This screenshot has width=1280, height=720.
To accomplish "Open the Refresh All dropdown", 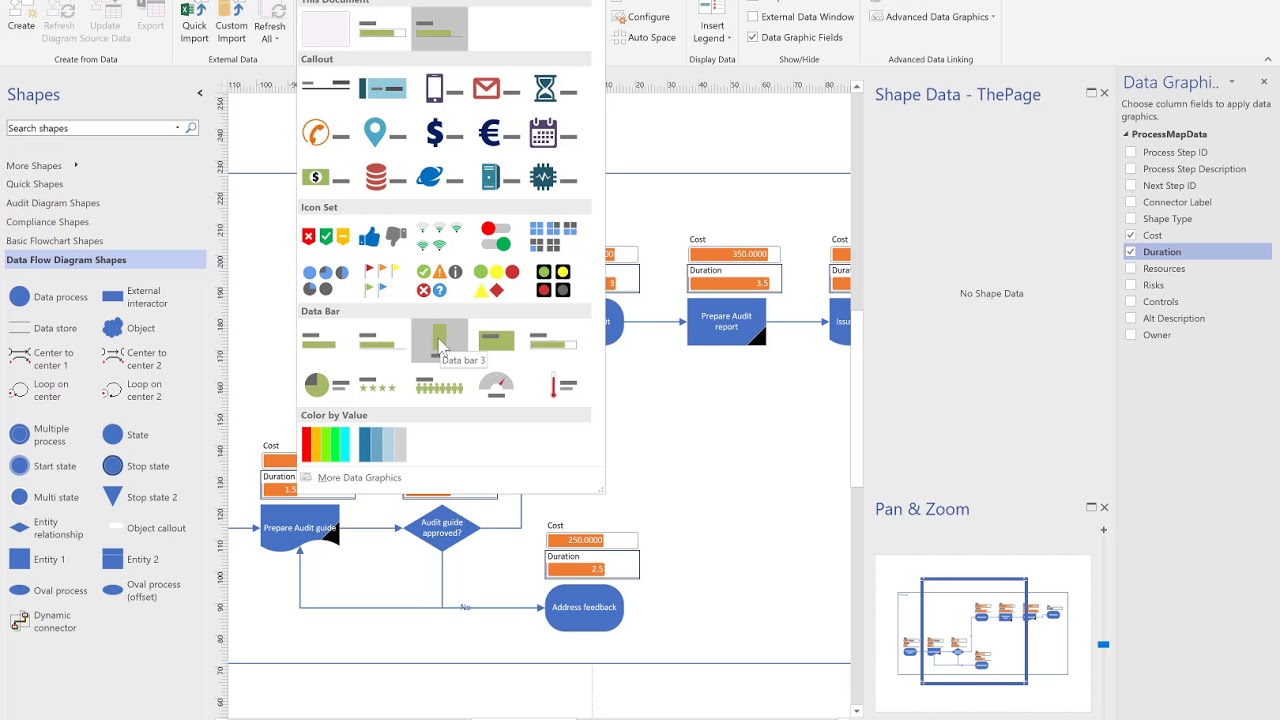I will 269,32.
